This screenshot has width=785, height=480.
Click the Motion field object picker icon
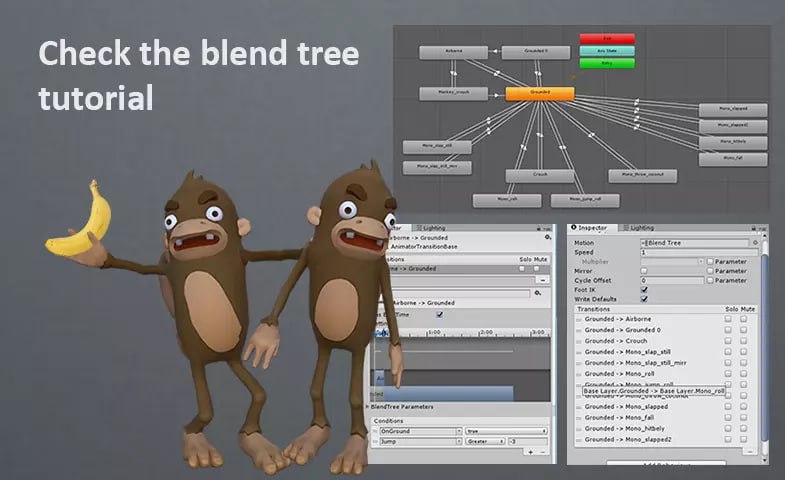tap(755, 243)
